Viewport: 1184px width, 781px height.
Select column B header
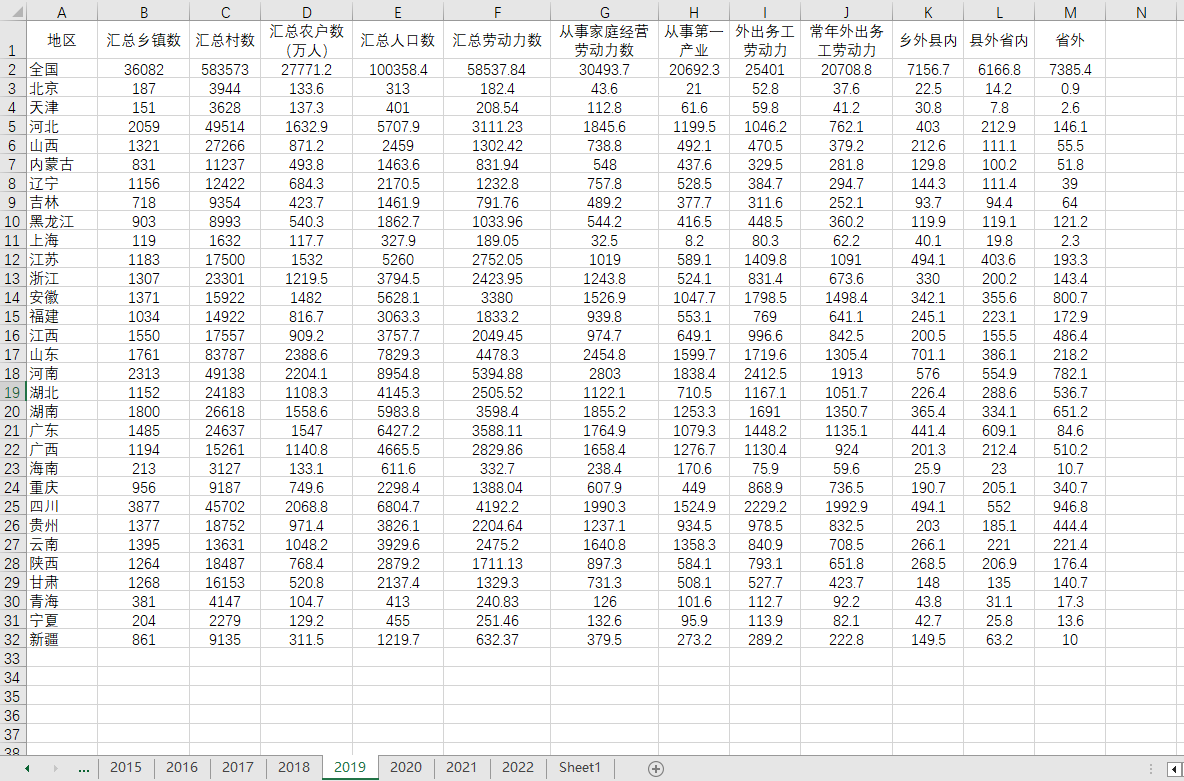tap(143, 12)
